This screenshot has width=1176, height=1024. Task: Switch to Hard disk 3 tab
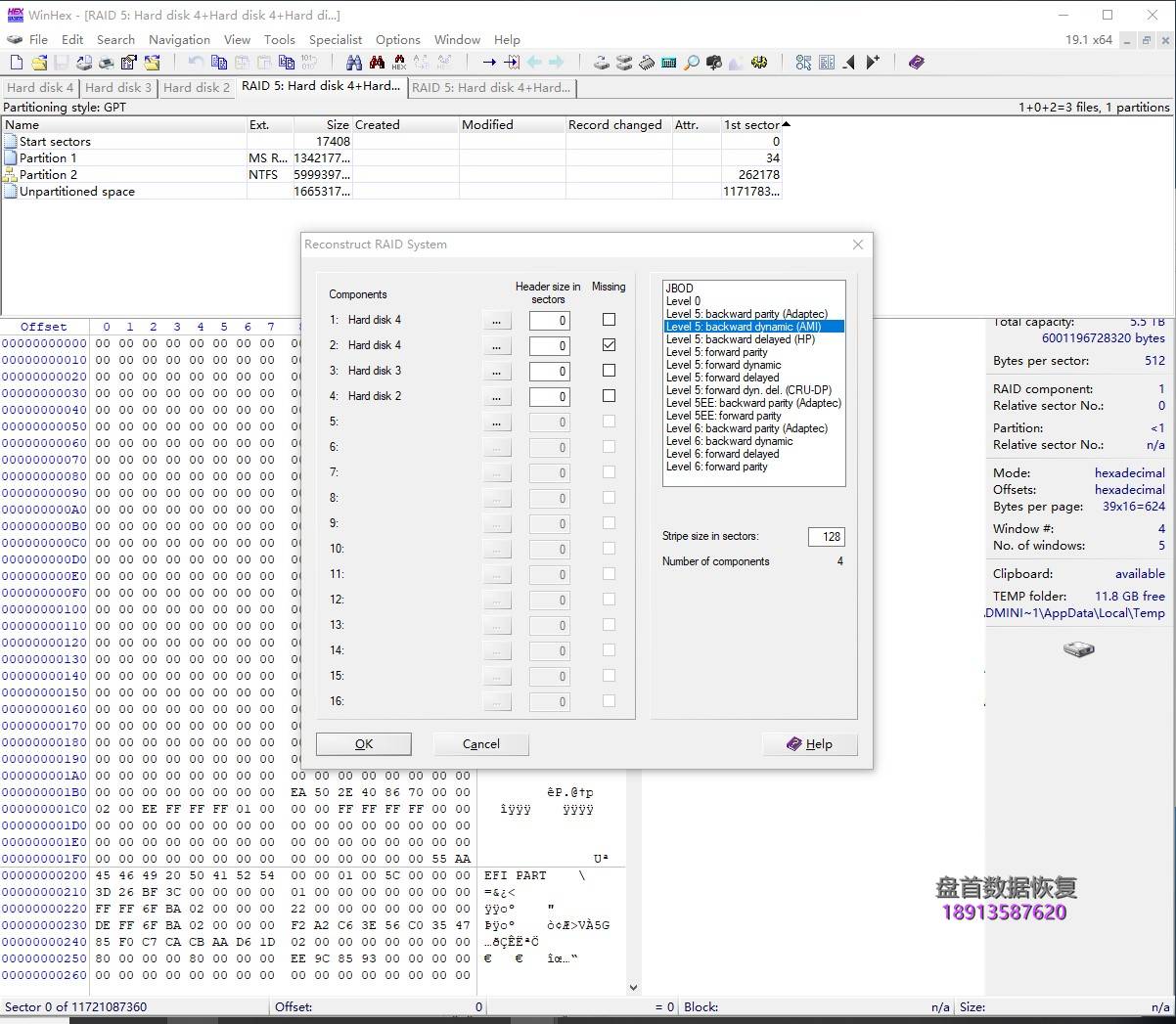[118, 87]
